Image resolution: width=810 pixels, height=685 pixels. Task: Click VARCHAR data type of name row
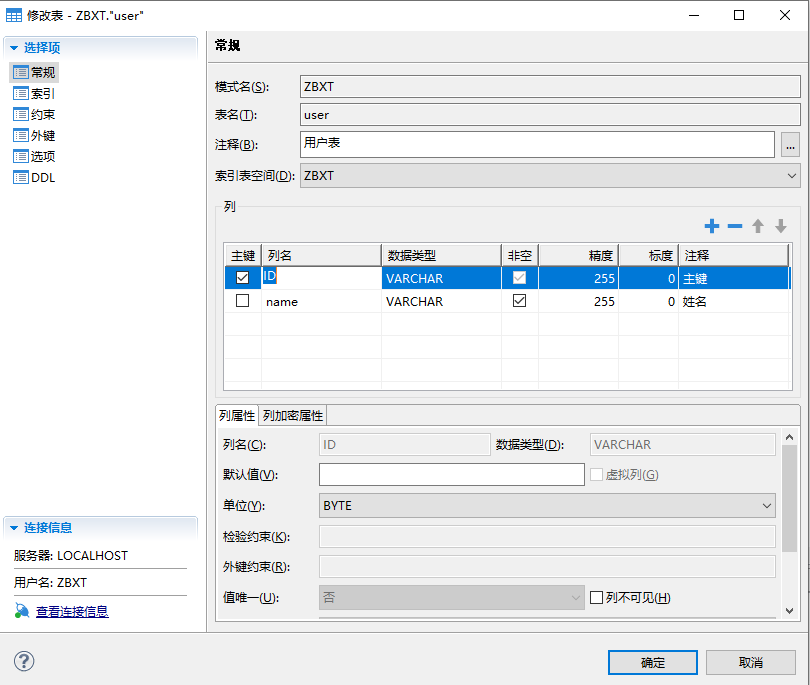point(441,301)
